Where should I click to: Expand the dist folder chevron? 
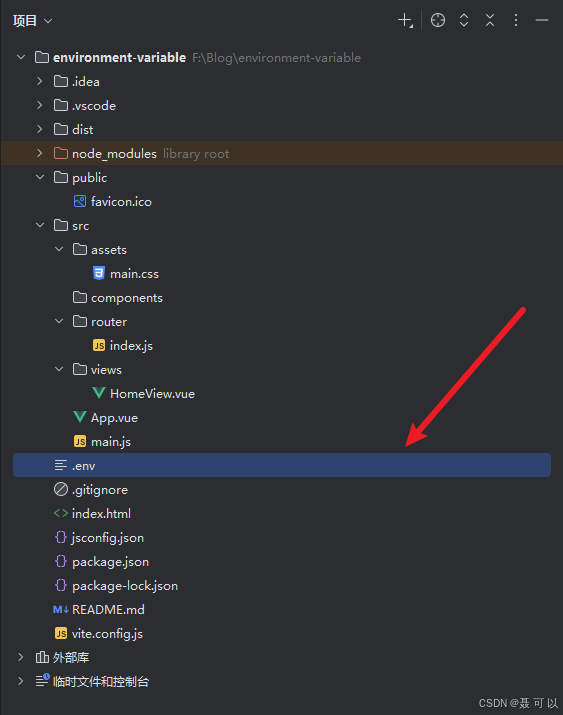[40, 130]
